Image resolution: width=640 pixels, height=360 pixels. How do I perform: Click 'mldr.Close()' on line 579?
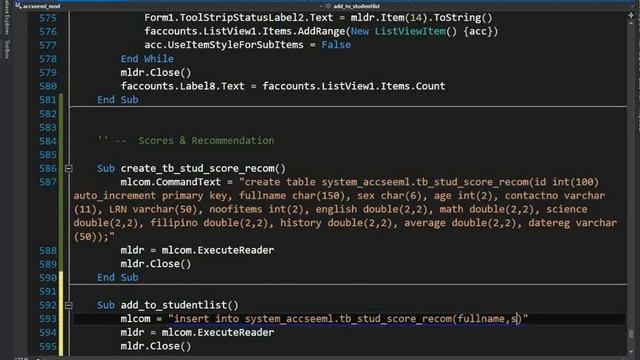tap(156, 73)
